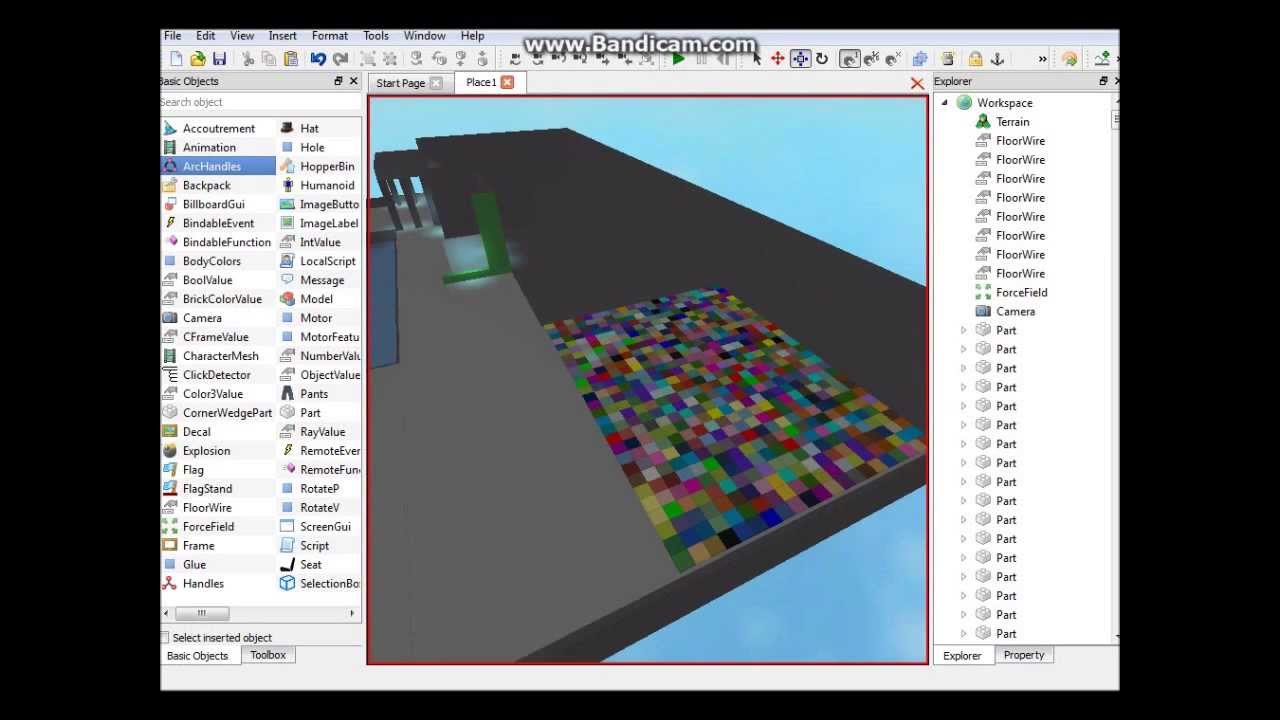The width and height of the screenshot is (1280, 720).
Task: Click the Paste clipboard toolbar icon
Action: tap(291, 59)
